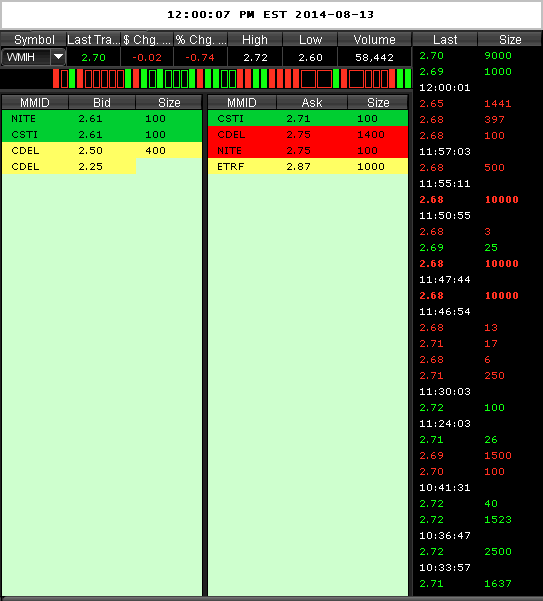Click the trade of 2500 shares at 2.72
The image size is (543, 601).
(x=477, y=552)
